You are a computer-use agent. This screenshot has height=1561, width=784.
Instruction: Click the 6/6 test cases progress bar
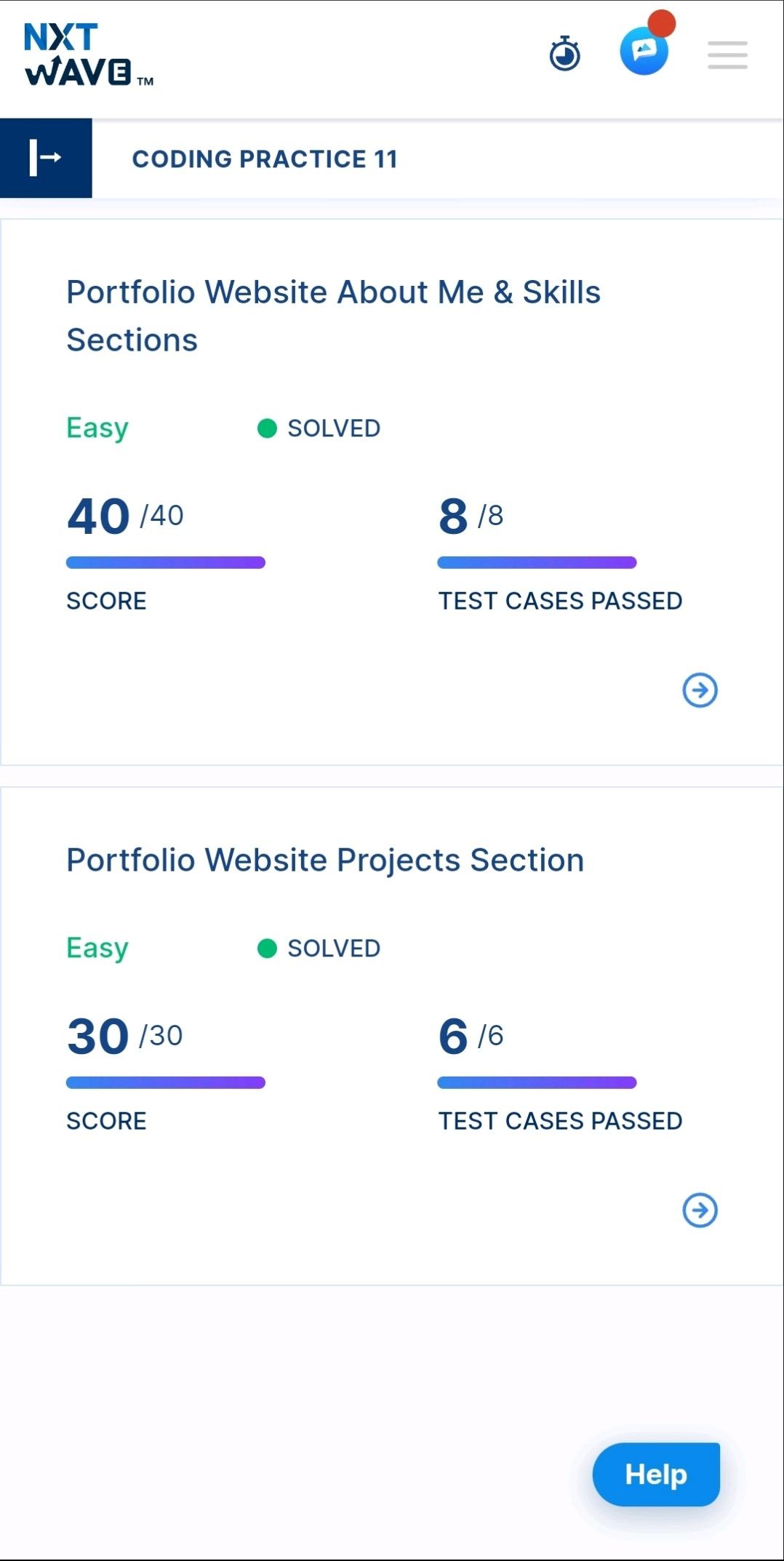(537, 1082)
